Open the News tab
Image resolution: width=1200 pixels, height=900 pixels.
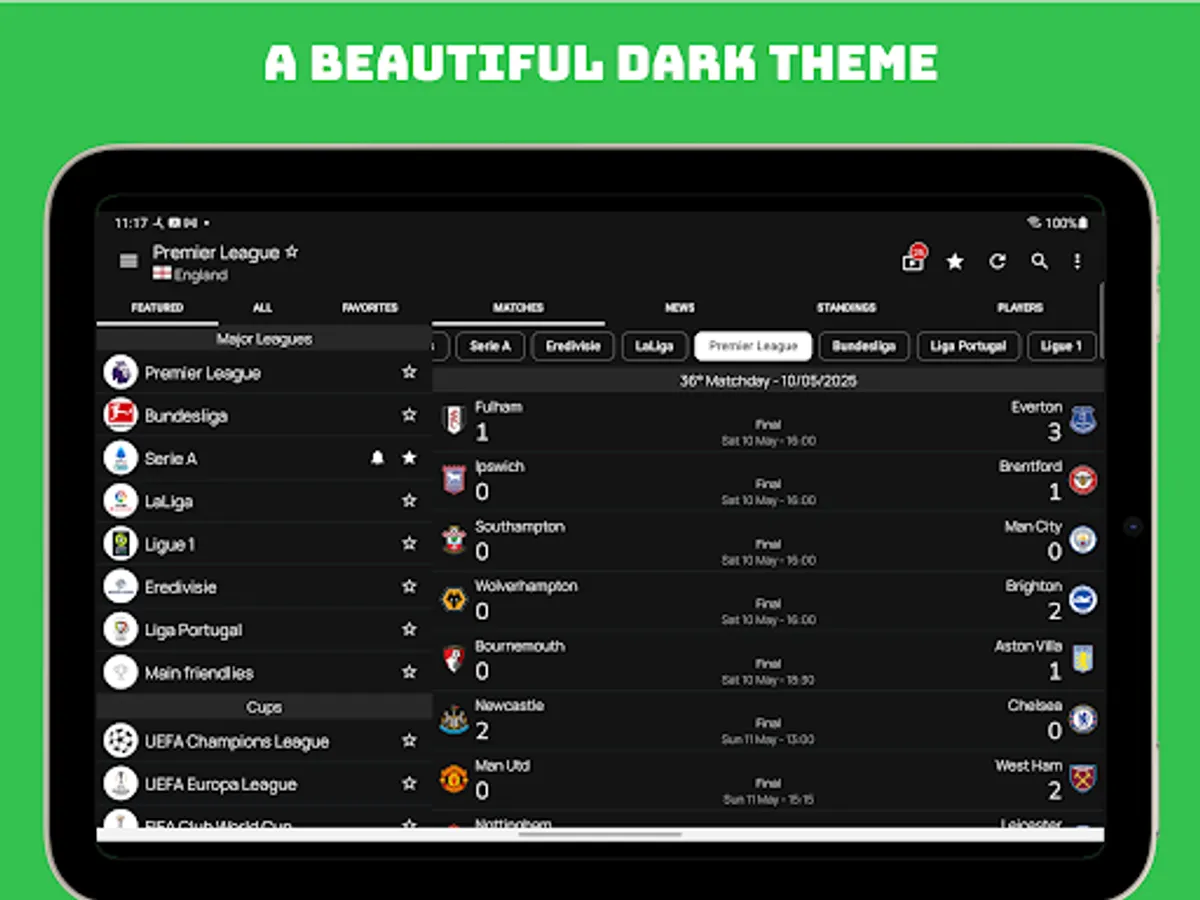point(680,308)
